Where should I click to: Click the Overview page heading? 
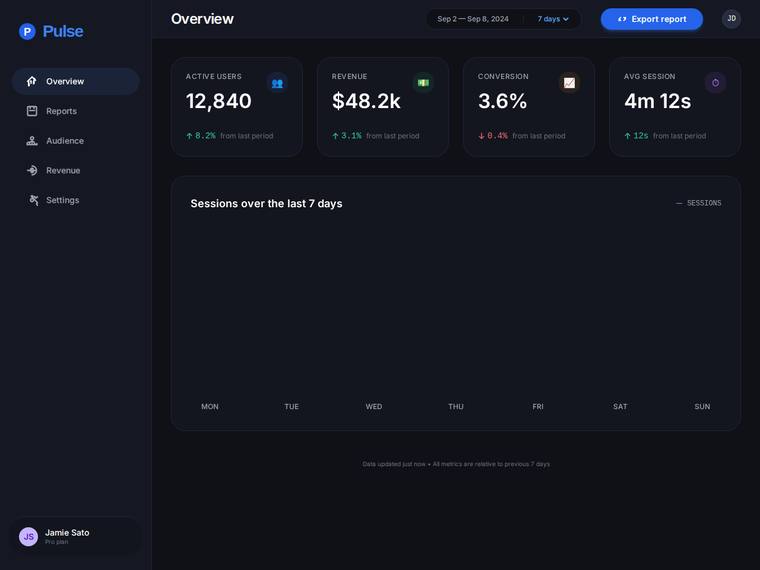coord(202,19)
